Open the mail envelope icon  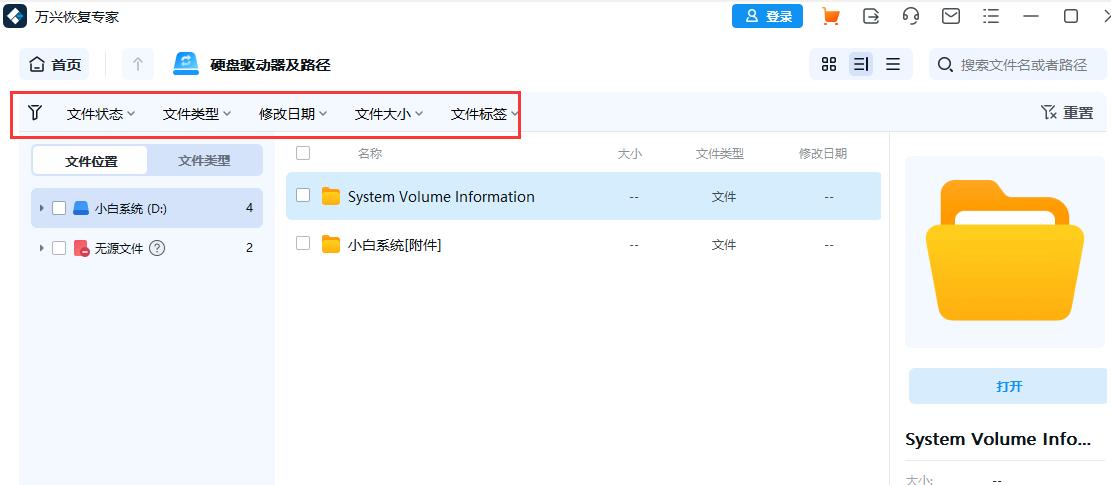951,16
